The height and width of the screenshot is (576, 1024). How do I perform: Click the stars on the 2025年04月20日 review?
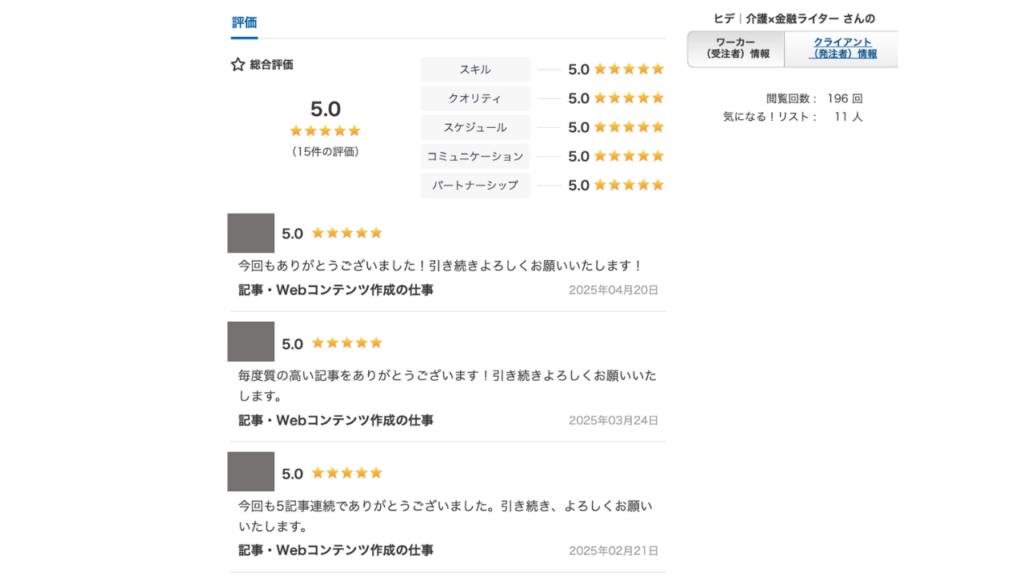[x=347, y=234]
